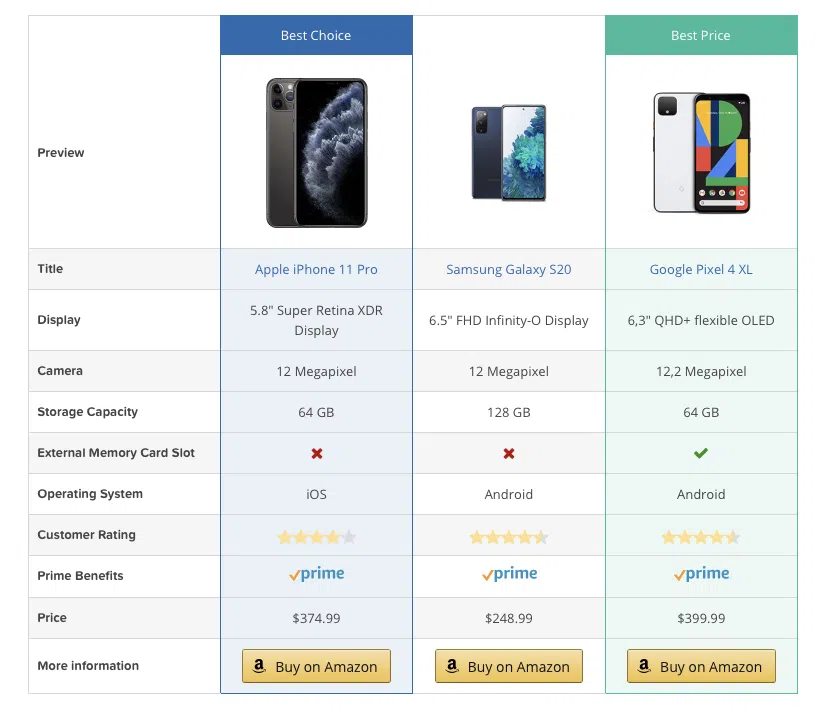818x710 pixels.
Task: Click the iPhone 11 Pro preview image
Action: pos(317,153)
